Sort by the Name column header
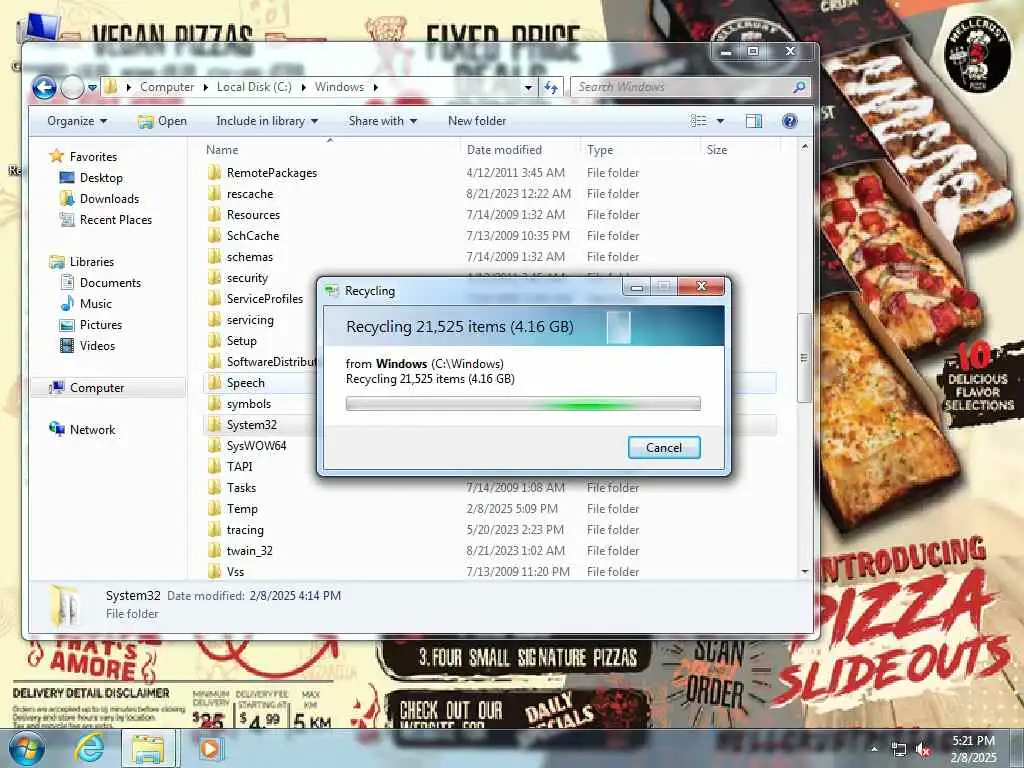1024x768 pixels. coord(222,150)
